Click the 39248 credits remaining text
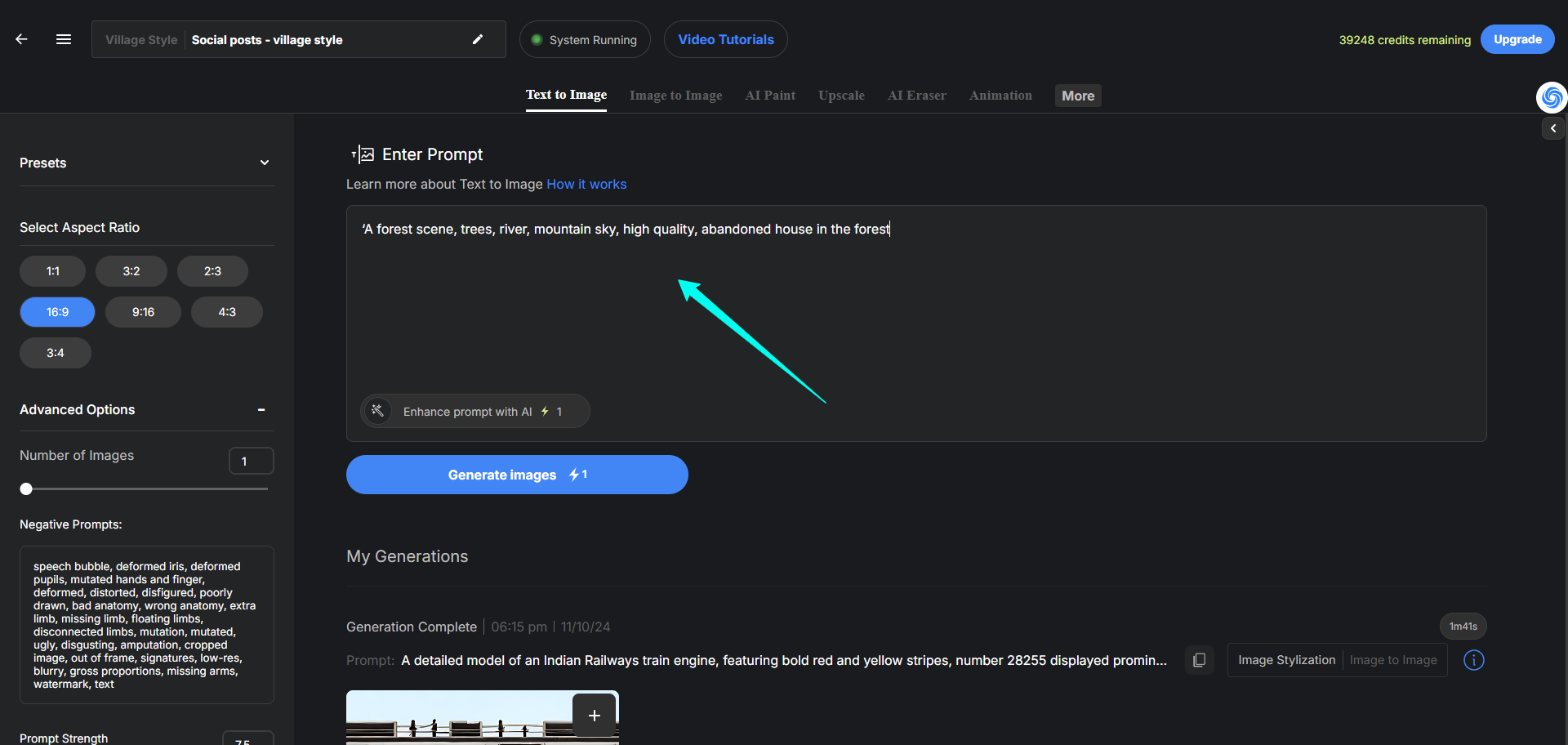 (1405, 40)
